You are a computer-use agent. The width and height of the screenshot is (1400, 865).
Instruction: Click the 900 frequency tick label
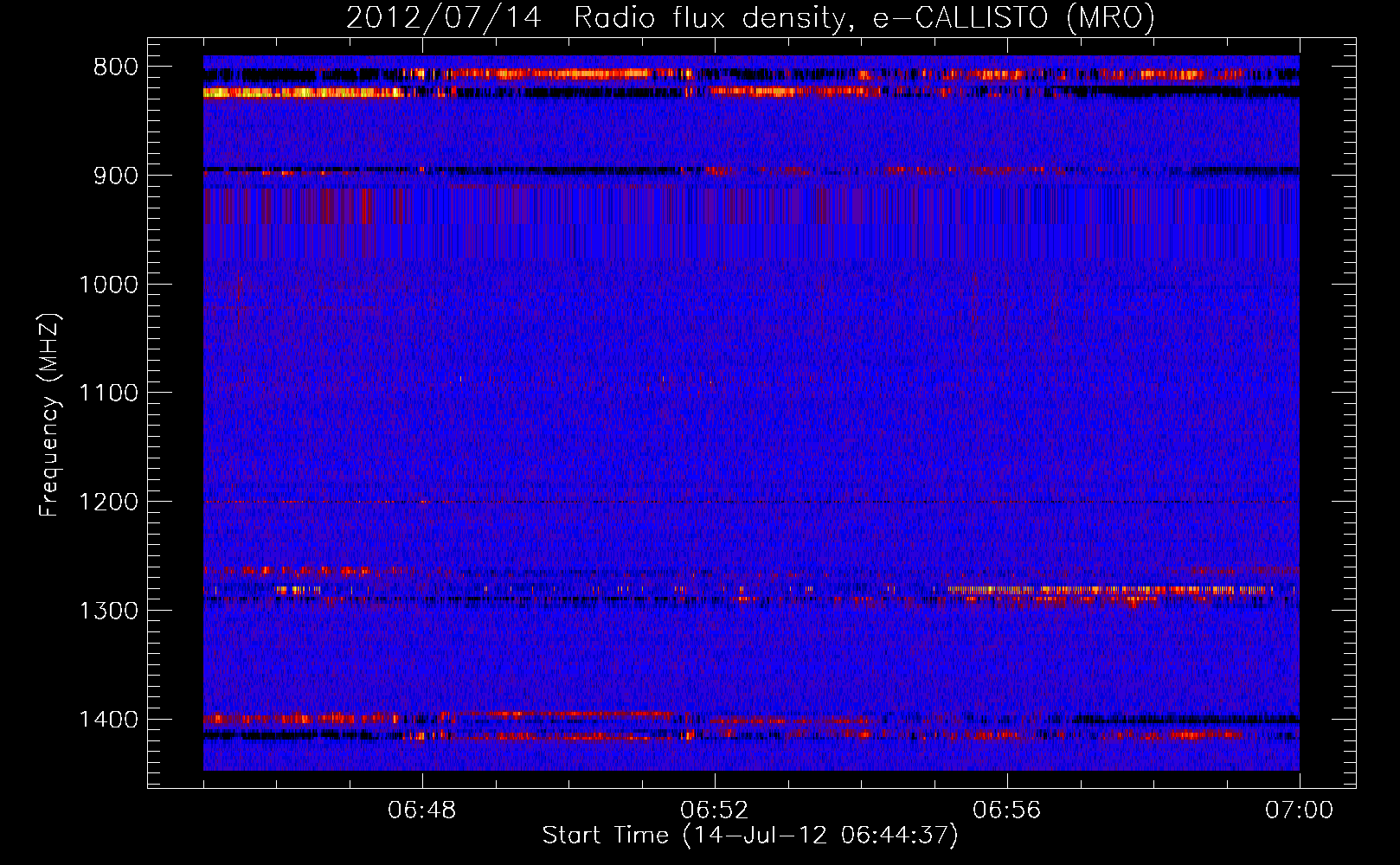[115, 176]
